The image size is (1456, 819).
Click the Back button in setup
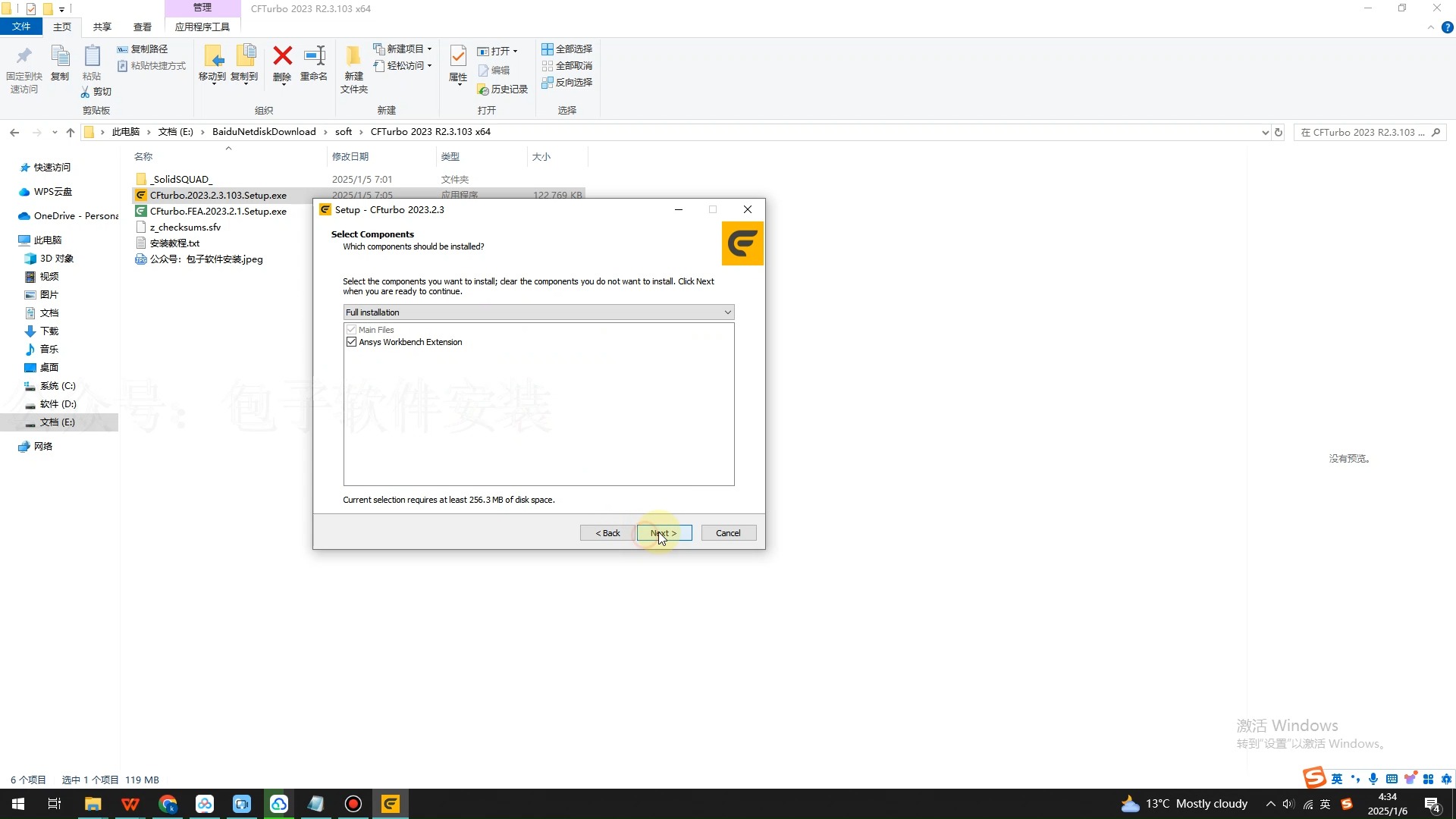pos(607,533)
